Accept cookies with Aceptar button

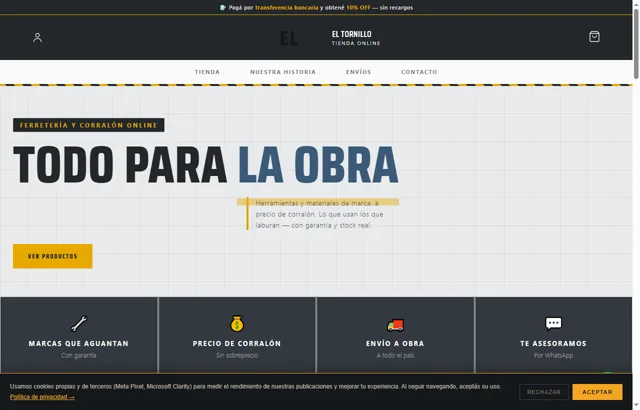tap(597, 392)
